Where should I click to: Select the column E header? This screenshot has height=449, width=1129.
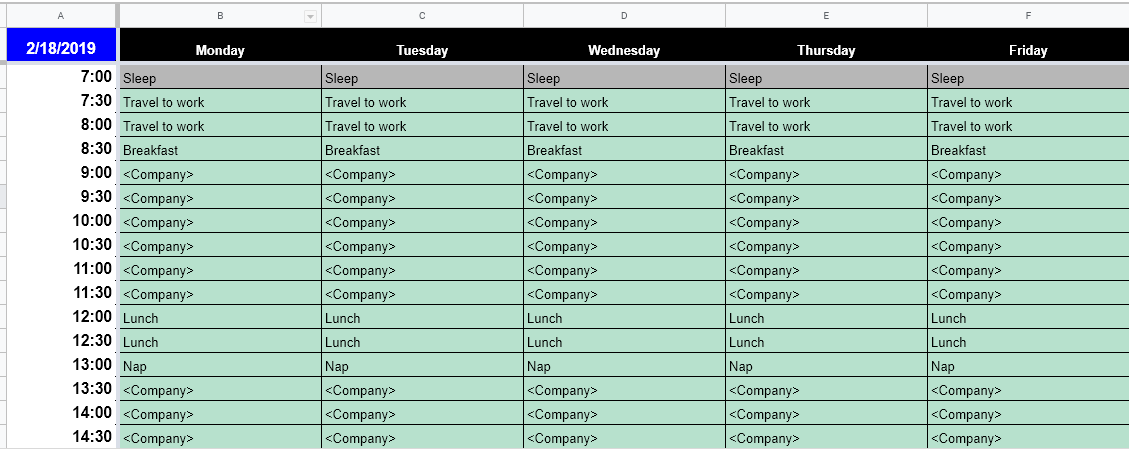pyautogui.click(x=826, y=16)
